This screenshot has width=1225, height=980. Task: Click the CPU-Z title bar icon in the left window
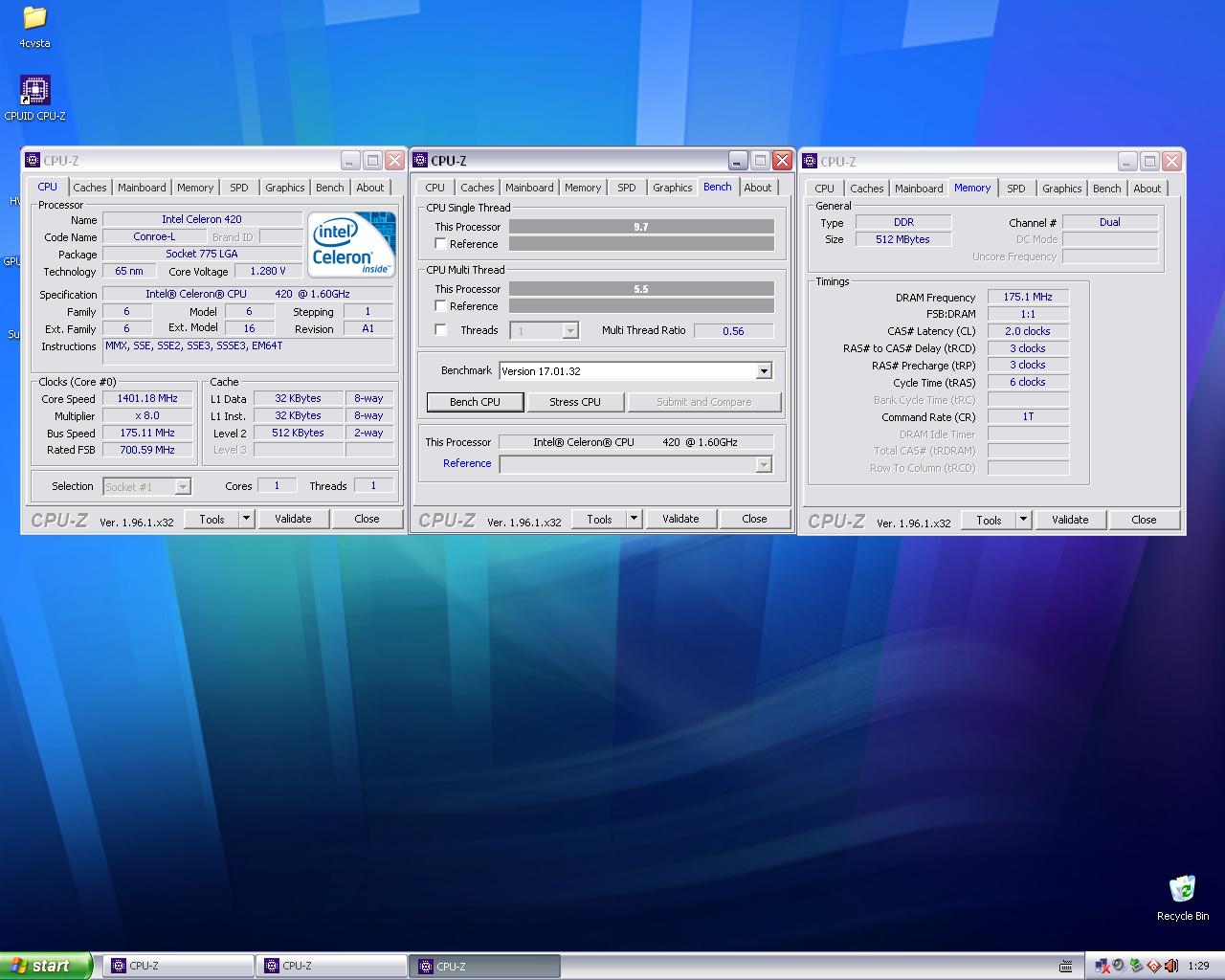pos(33,161)
